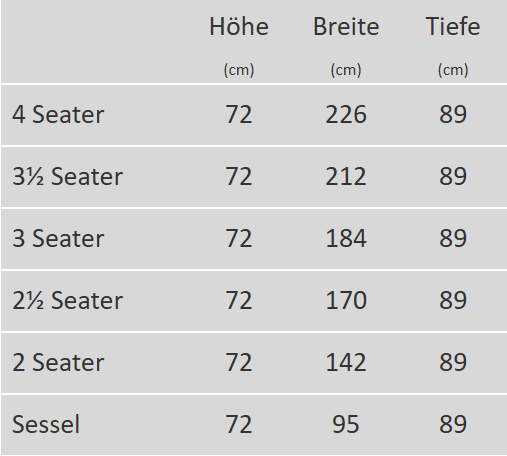Click the 226 width value
The height and width of the screenshot is (456, 507).
coord(346,114)
